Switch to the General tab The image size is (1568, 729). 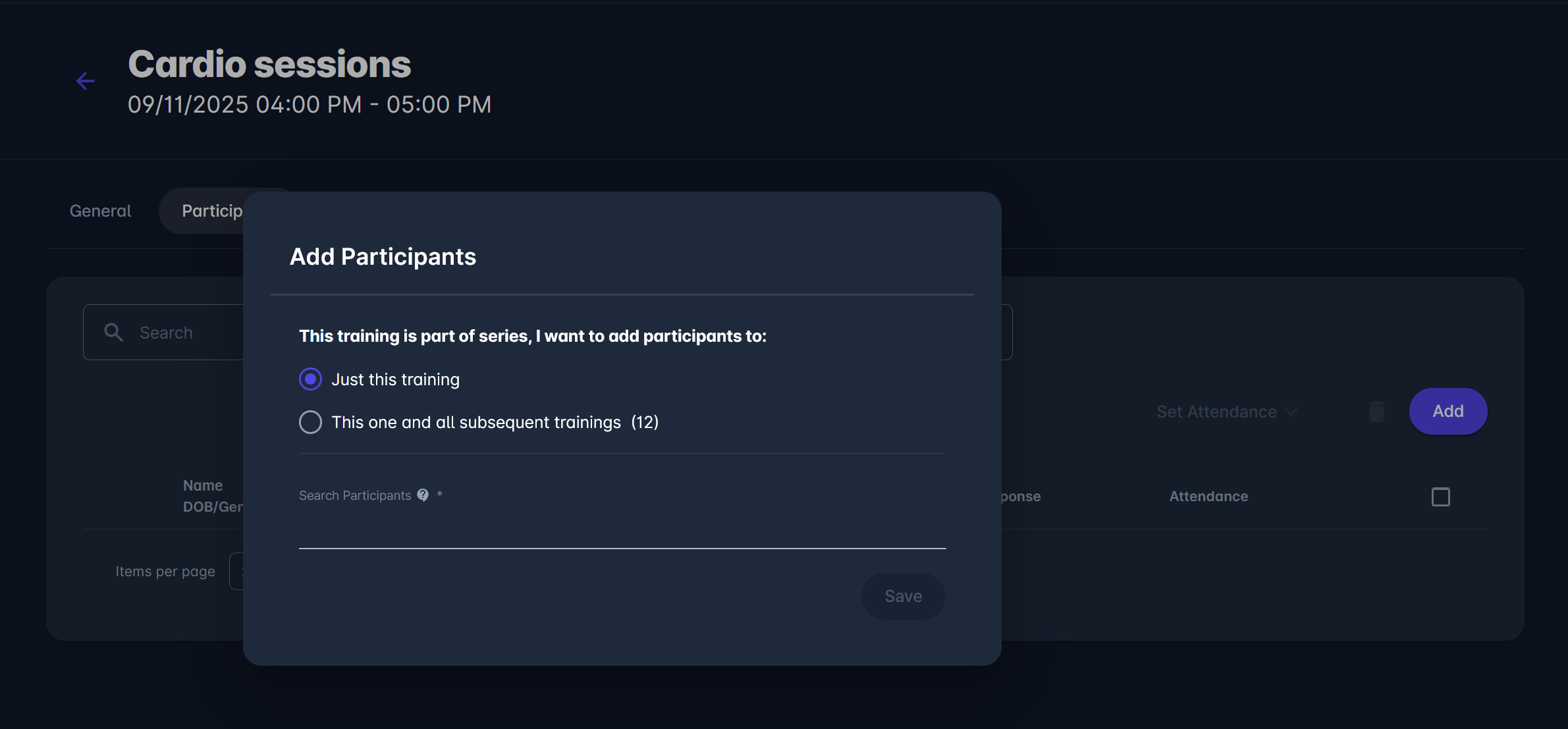100,211
